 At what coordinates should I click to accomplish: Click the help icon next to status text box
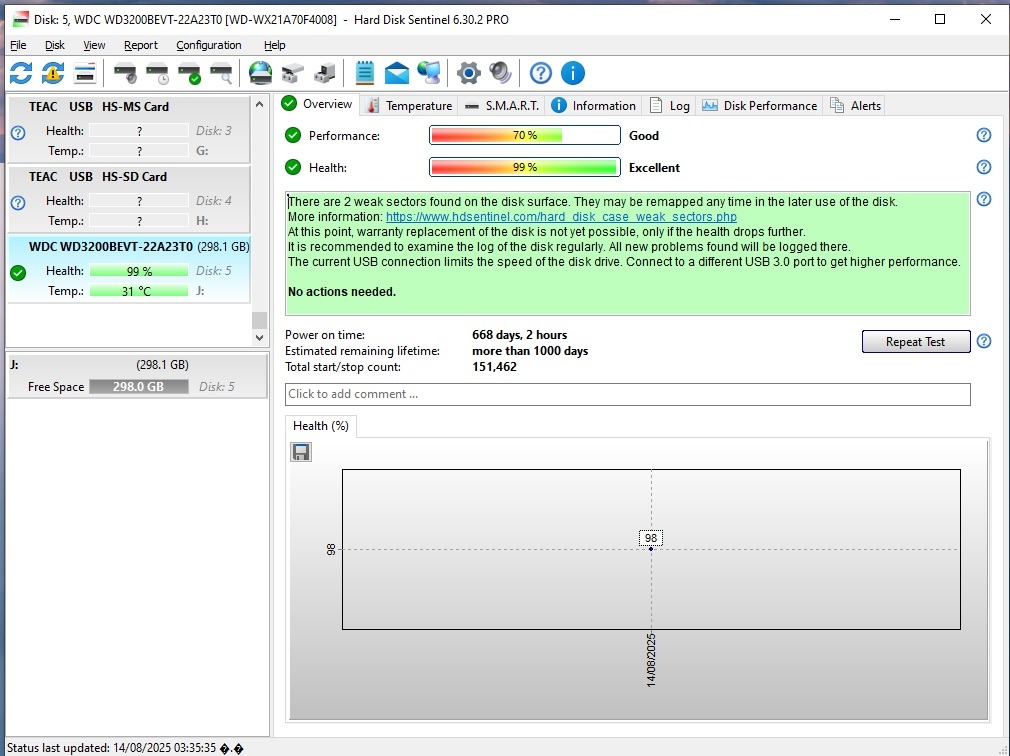pyautogui.click(x=984, y=199)
